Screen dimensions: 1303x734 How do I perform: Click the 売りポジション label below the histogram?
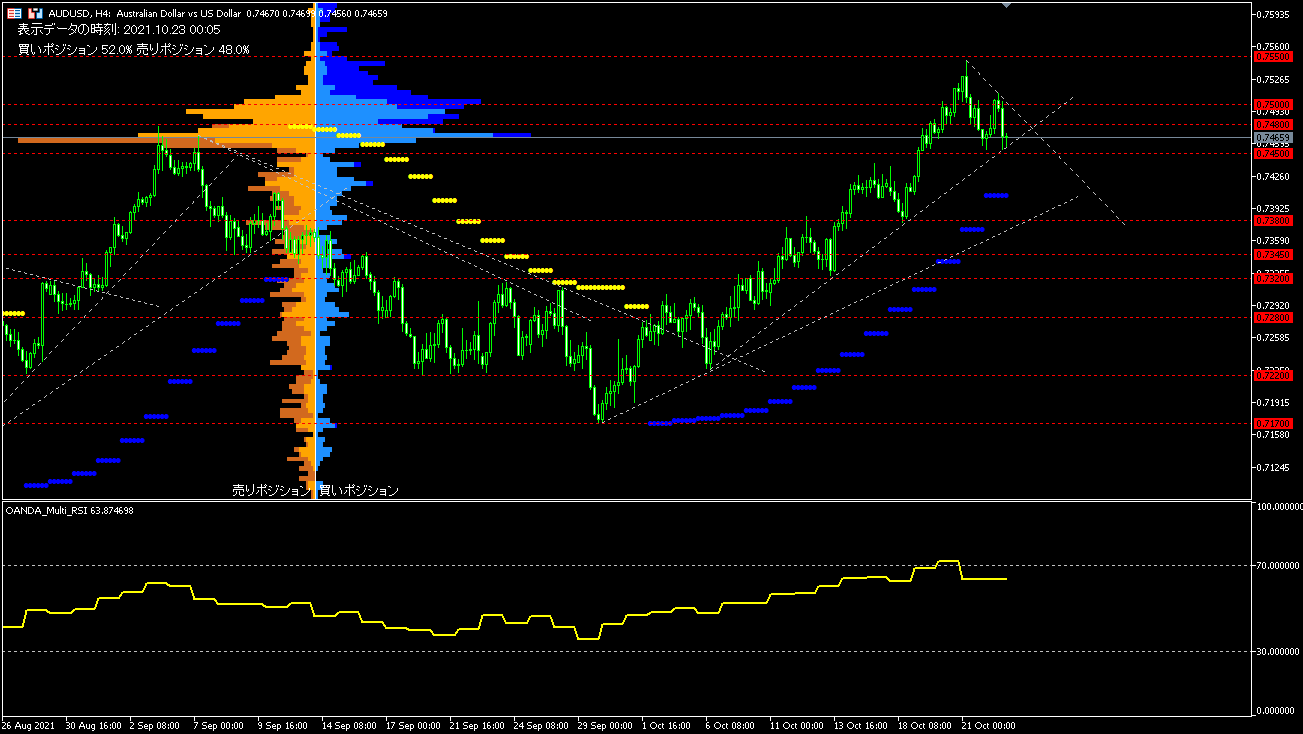click(271, 491)
